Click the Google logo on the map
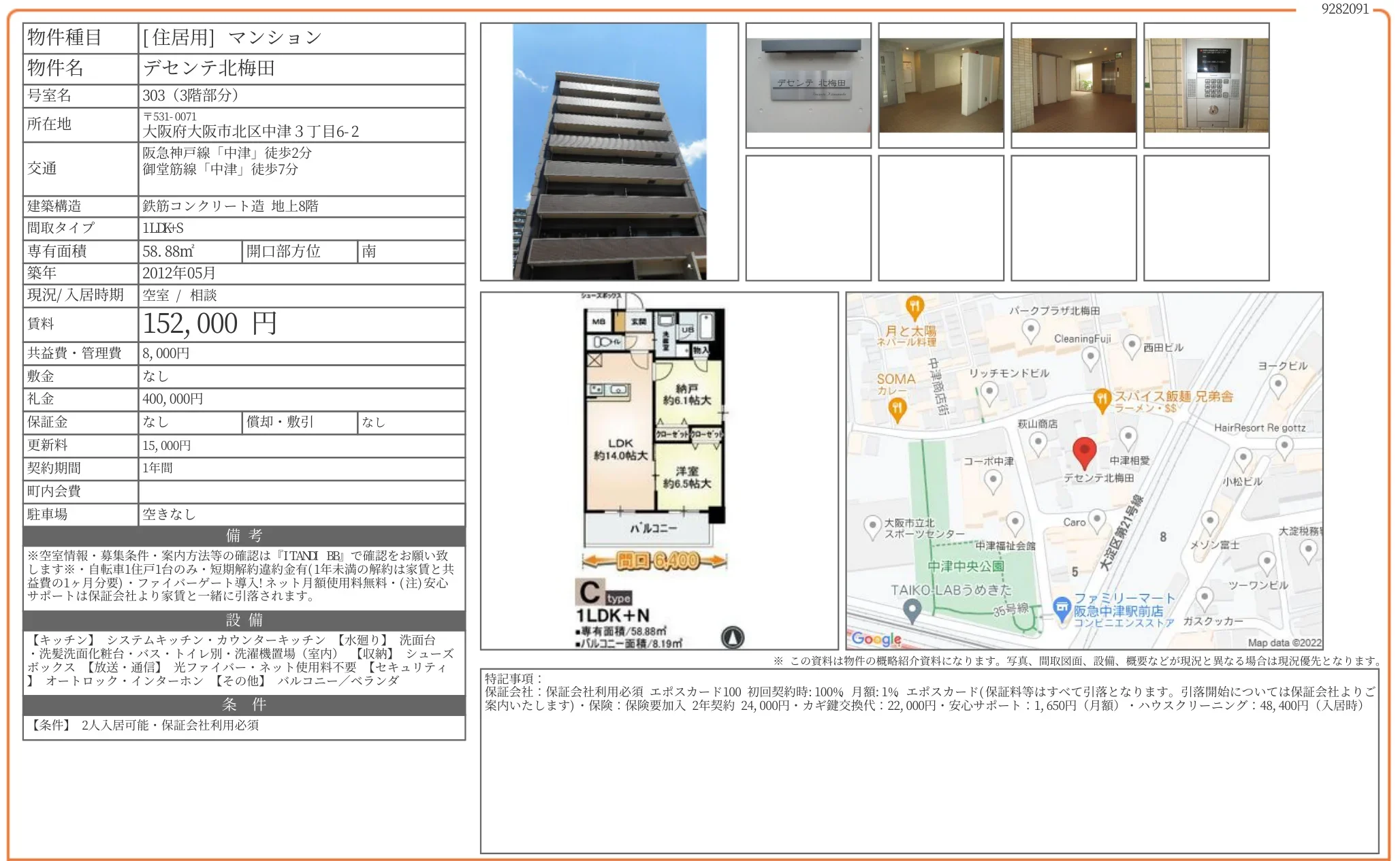 pyautogui.click(x=876, y=638)
